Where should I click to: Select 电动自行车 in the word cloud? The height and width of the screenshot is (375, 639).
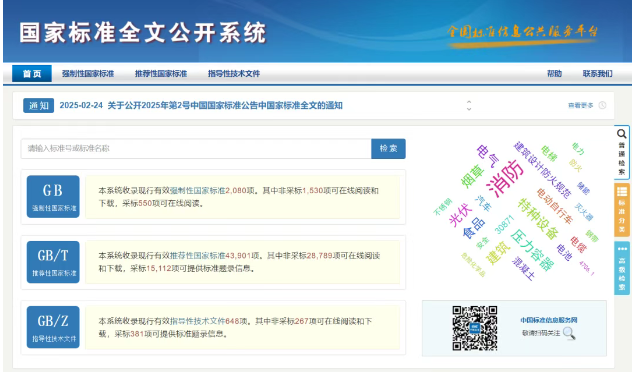555,206
